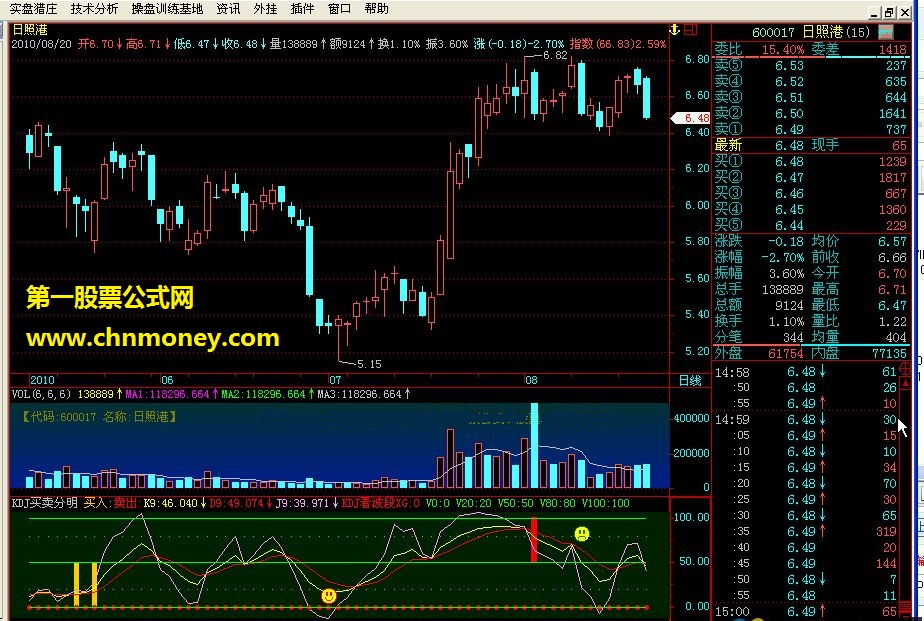The image size is (924, 621).
Task: Click the 外盘 61754 value
Action: (786, 353)
